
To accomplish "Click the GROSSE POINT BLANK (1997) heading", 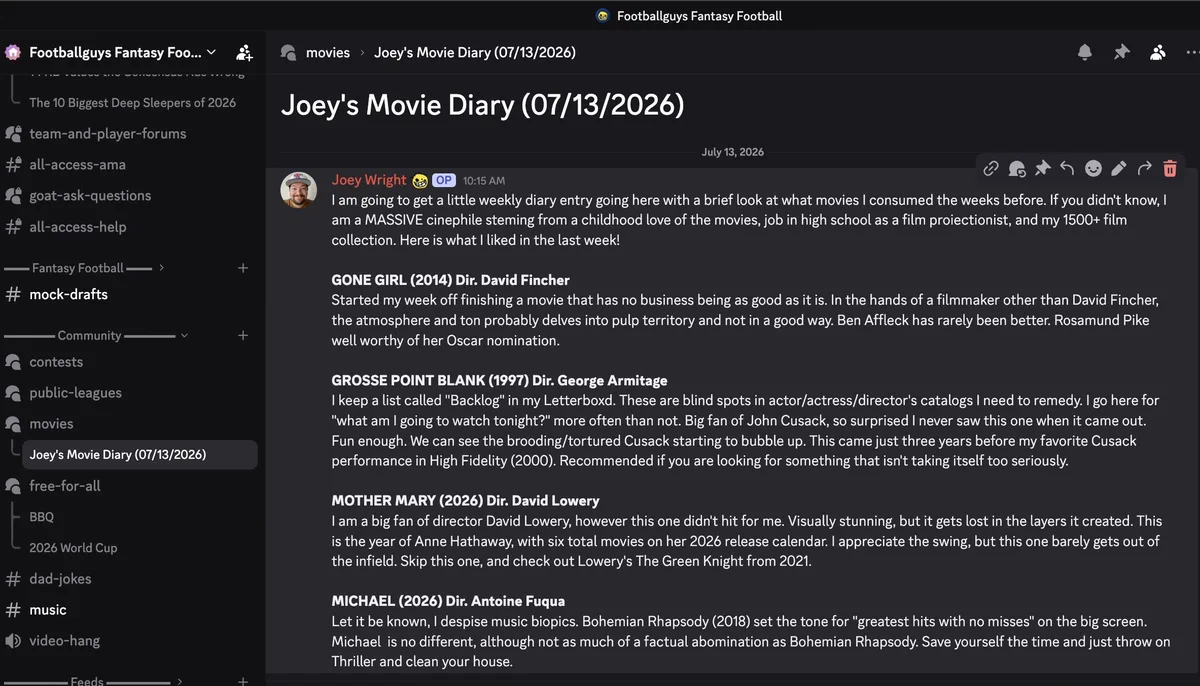I will tap(500, 380).
